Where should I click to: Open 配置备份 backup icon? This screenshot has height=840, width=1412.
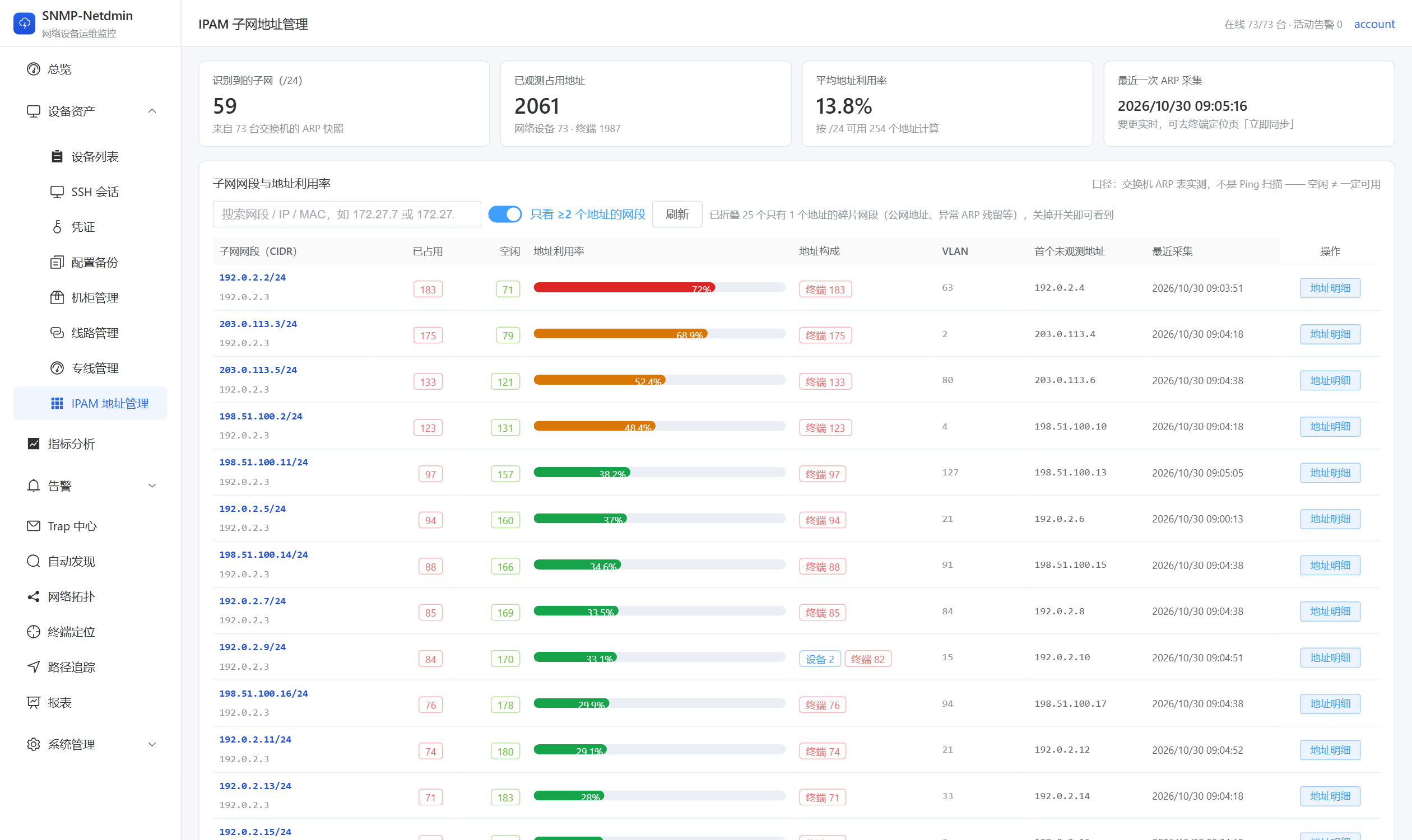tap(57, 262)
